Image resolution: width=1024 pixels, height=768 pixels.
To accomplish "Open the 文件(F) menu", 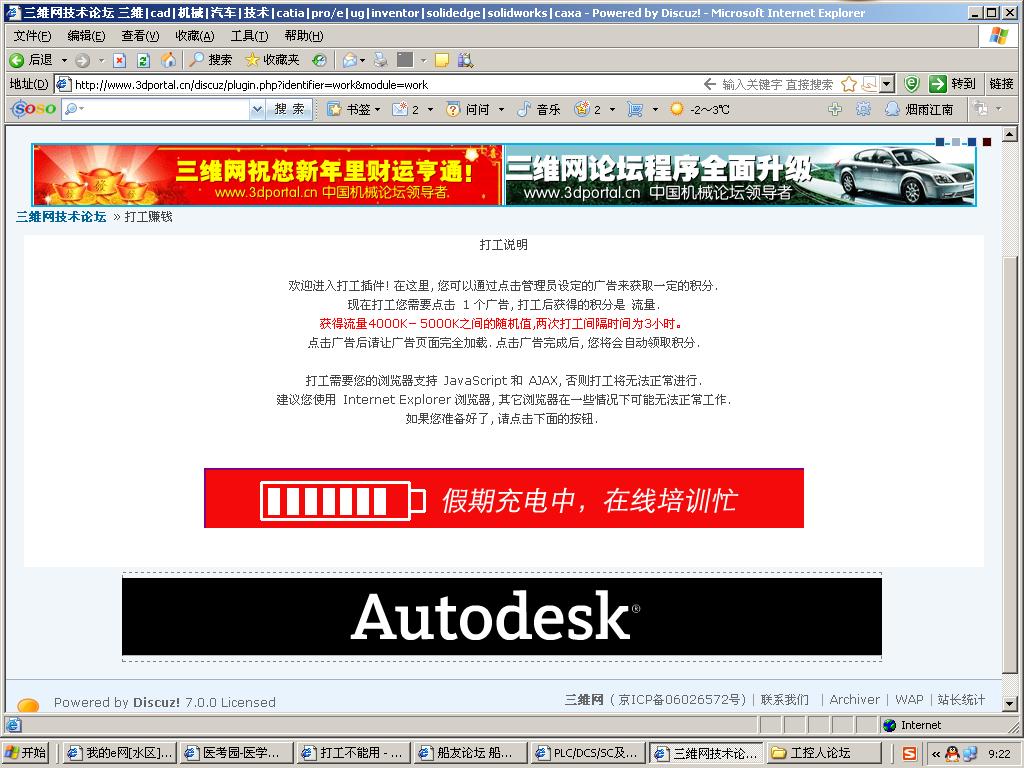I will pos(33,36).
